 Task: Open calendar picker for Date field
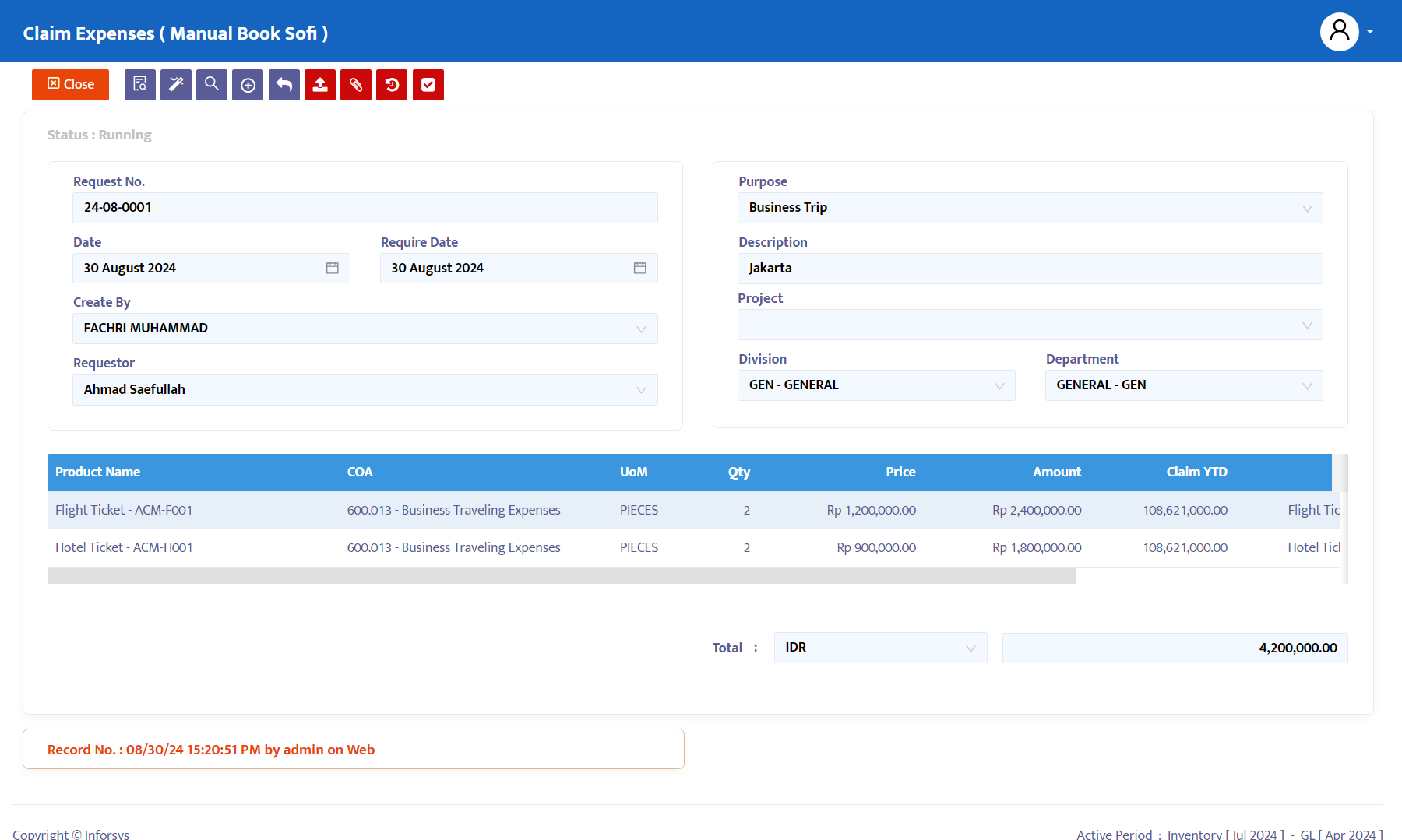[333, 268]
